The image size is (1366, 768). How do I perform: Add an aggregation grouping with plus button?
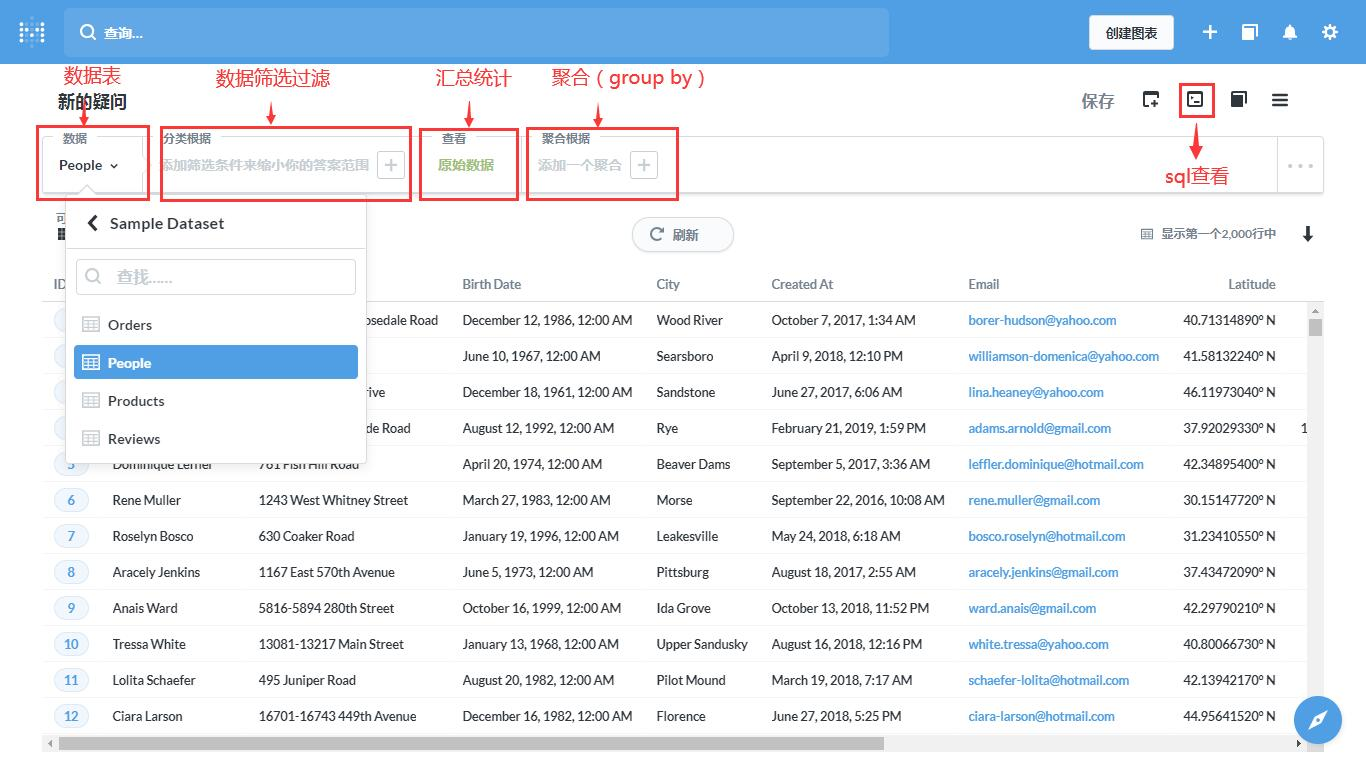pyautogui.click(x=644, y=165)
